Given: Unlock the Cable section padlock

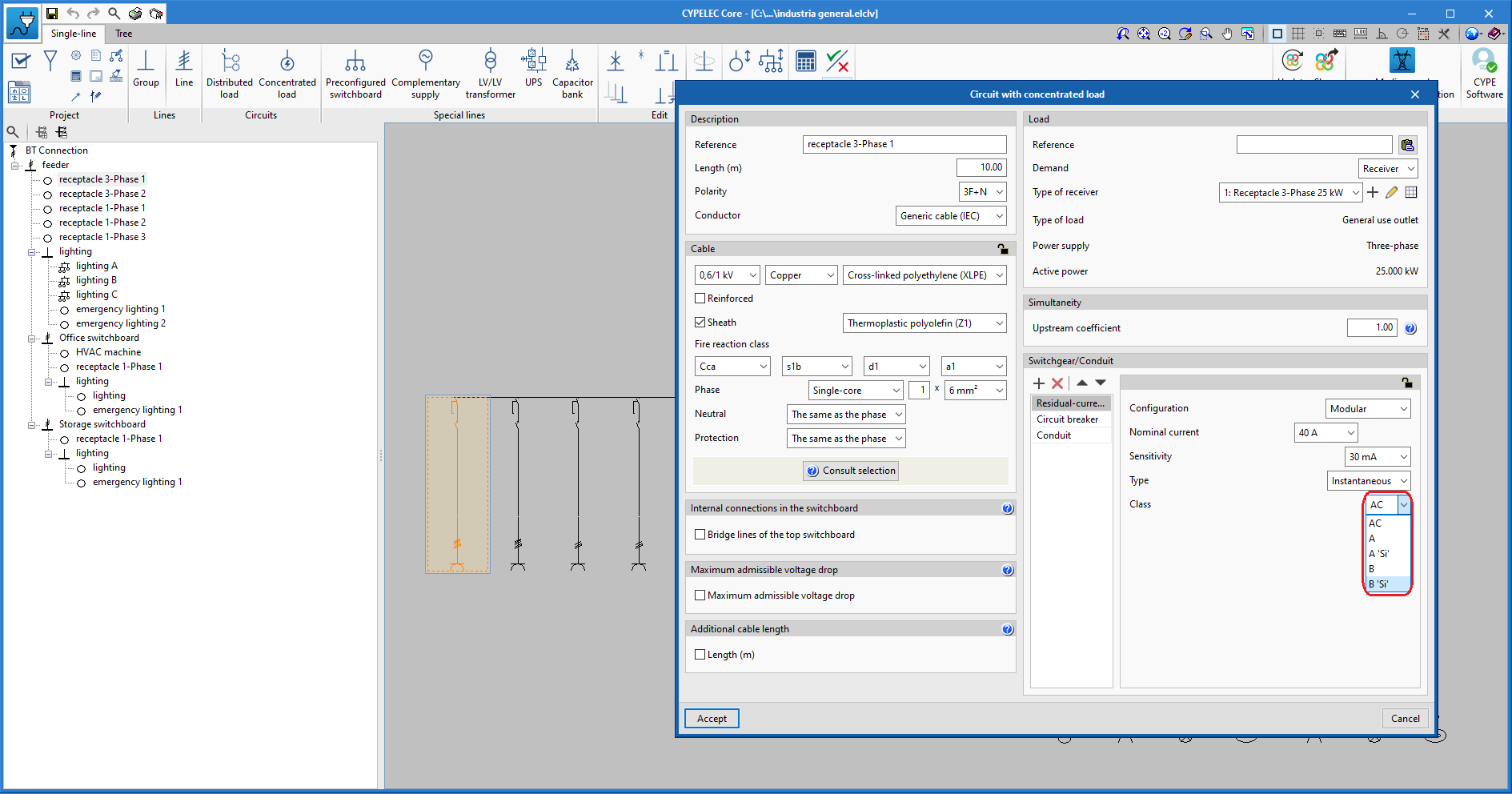Looking at the screenshot, I should (x=1002, y=249).
